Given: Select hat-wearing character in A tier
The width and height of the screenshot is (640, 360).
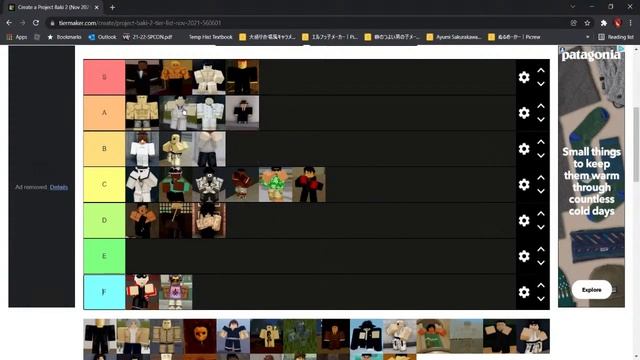Looking at the screenshot, I should click(x=242, y=113).
